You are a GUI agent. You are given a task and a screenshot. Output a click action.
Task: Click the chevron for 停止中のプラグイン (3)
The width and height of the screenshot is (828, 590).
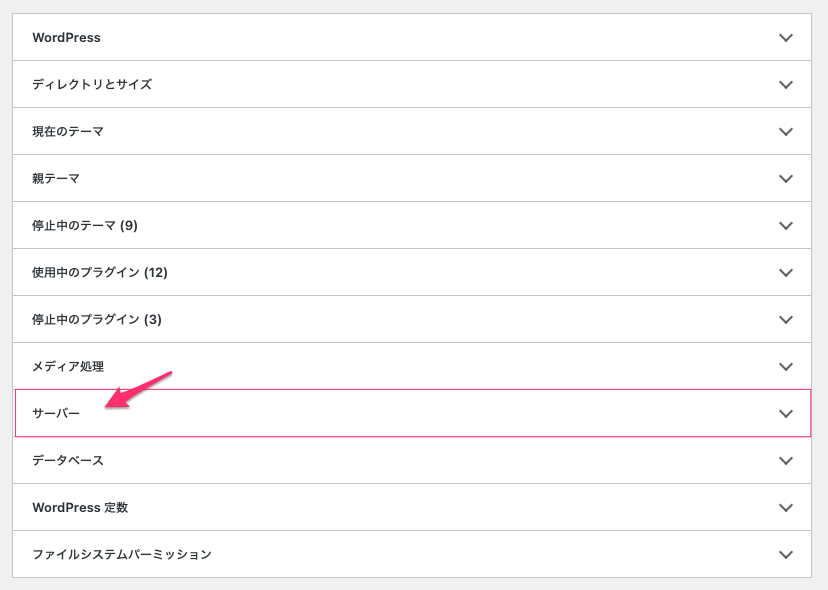(786, 320)
